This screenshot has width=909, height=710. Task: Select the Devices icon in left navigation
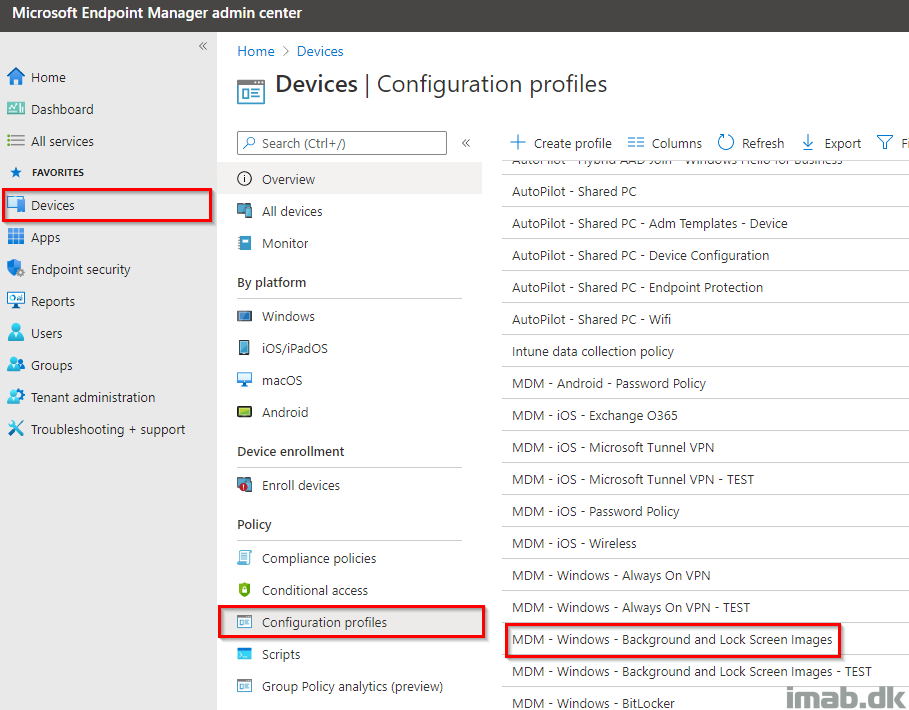pyautogui.click(x=16, y=205)
